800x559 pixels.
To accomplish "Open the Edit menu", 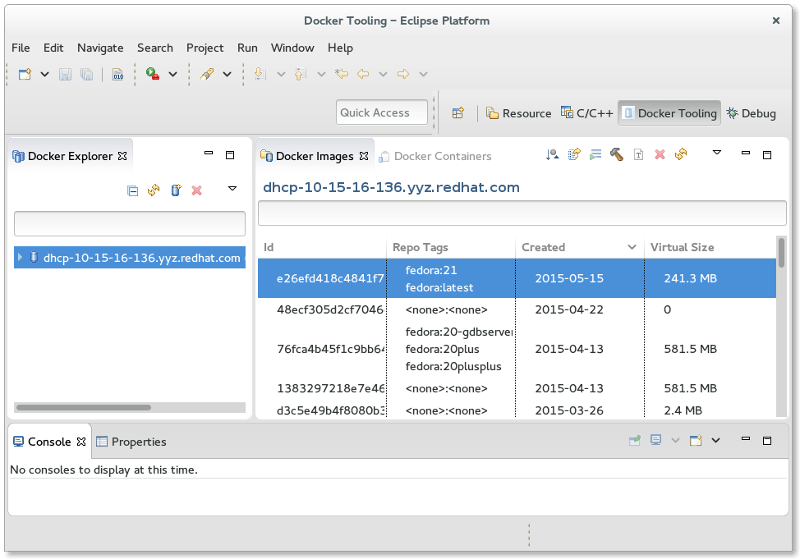I will pyautogui.click(x=53, y=48).
